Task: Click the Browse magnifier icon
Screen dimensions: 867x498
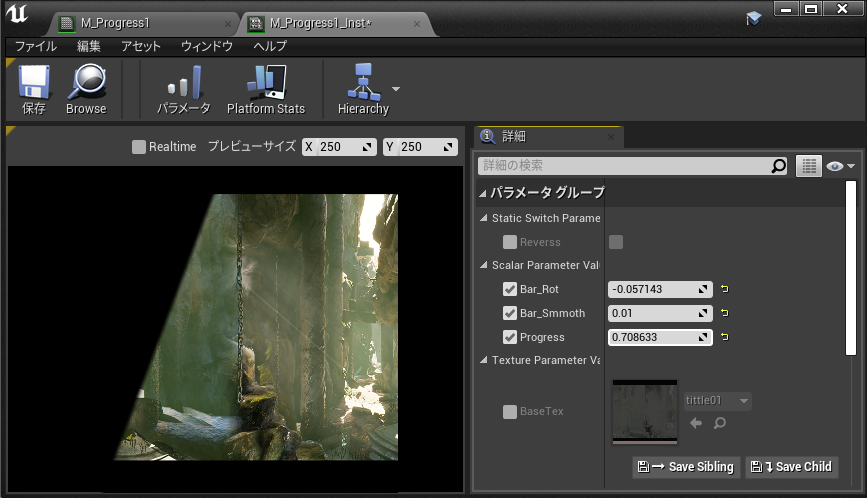Action: pos(87,81)
